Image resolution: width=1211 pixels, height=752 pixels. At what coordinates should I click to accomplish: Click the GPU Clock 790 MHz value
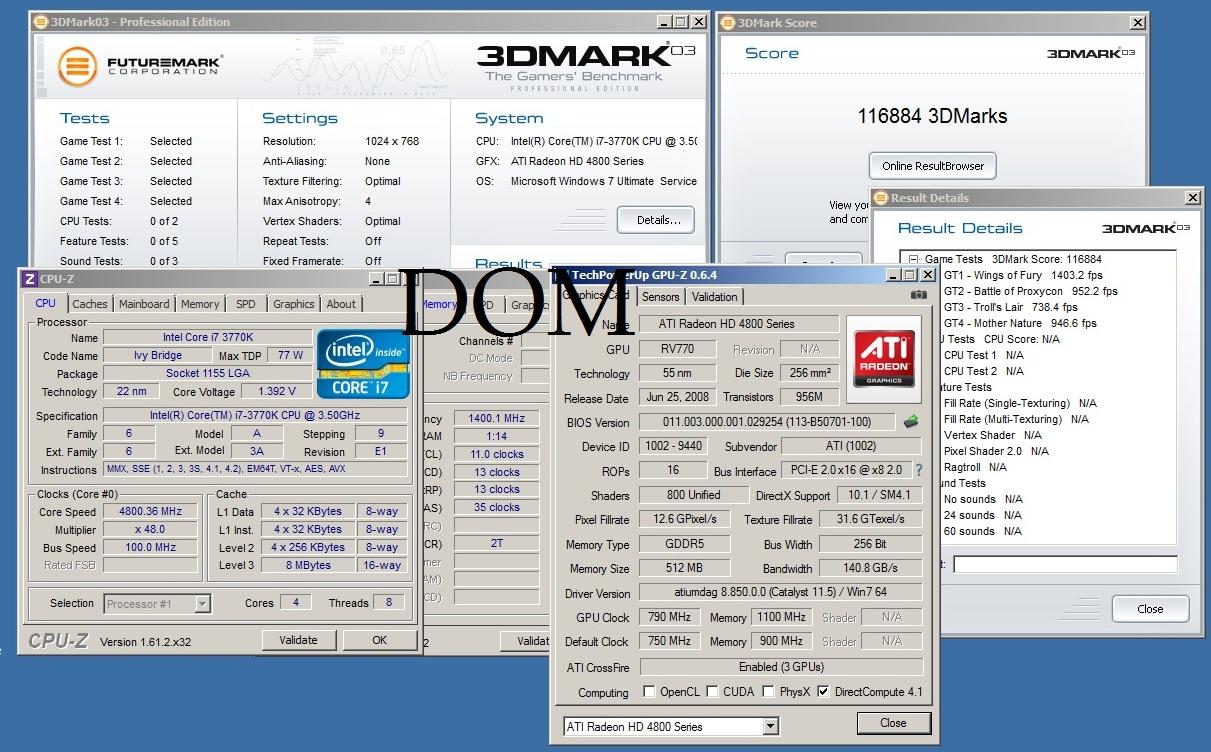point(668,617)
